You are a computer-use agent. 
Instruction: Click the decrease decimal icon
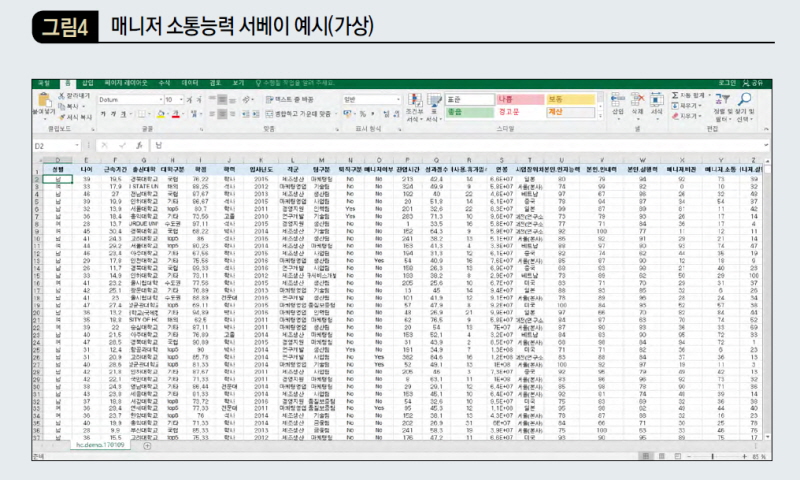(396, 114)
